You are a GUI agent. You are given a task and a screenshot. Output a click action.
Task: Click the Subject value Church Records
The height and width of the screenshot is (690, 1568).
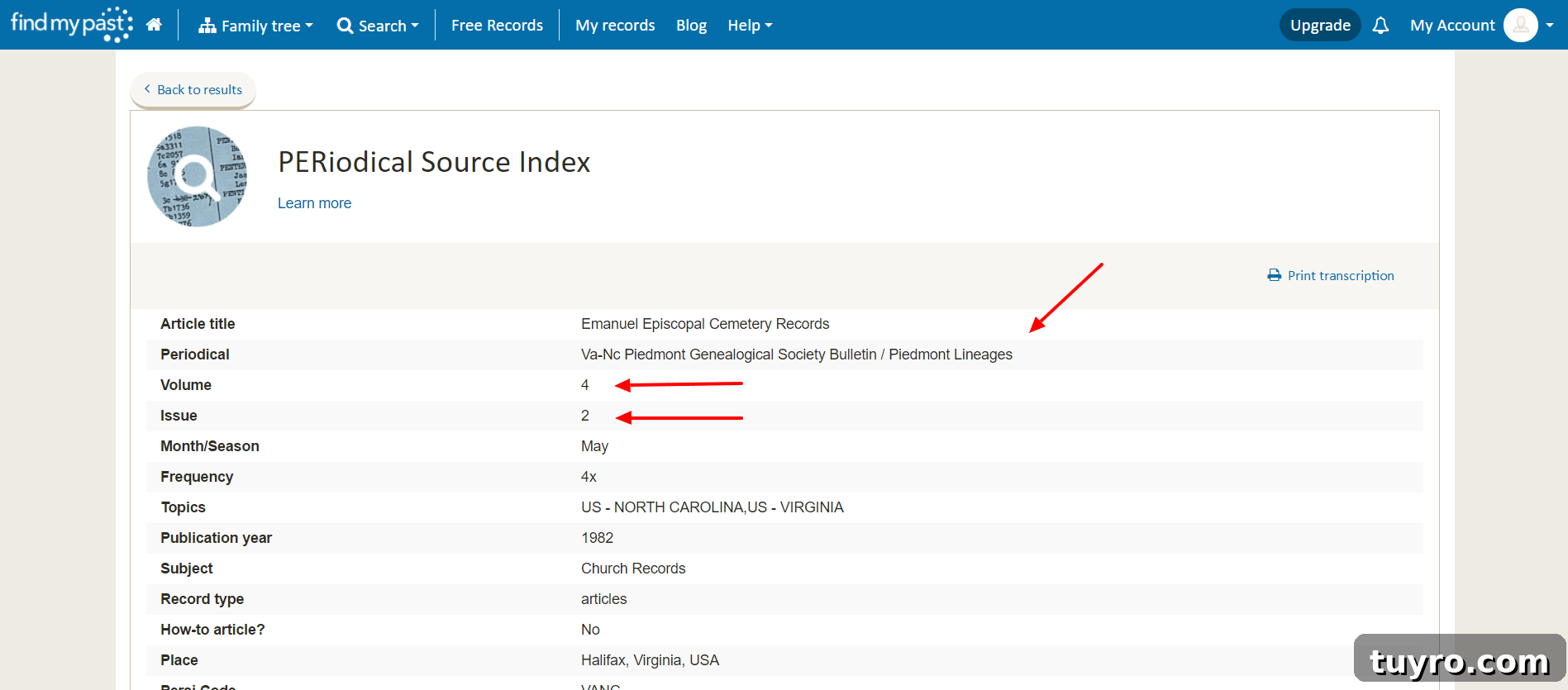[633, 569]
